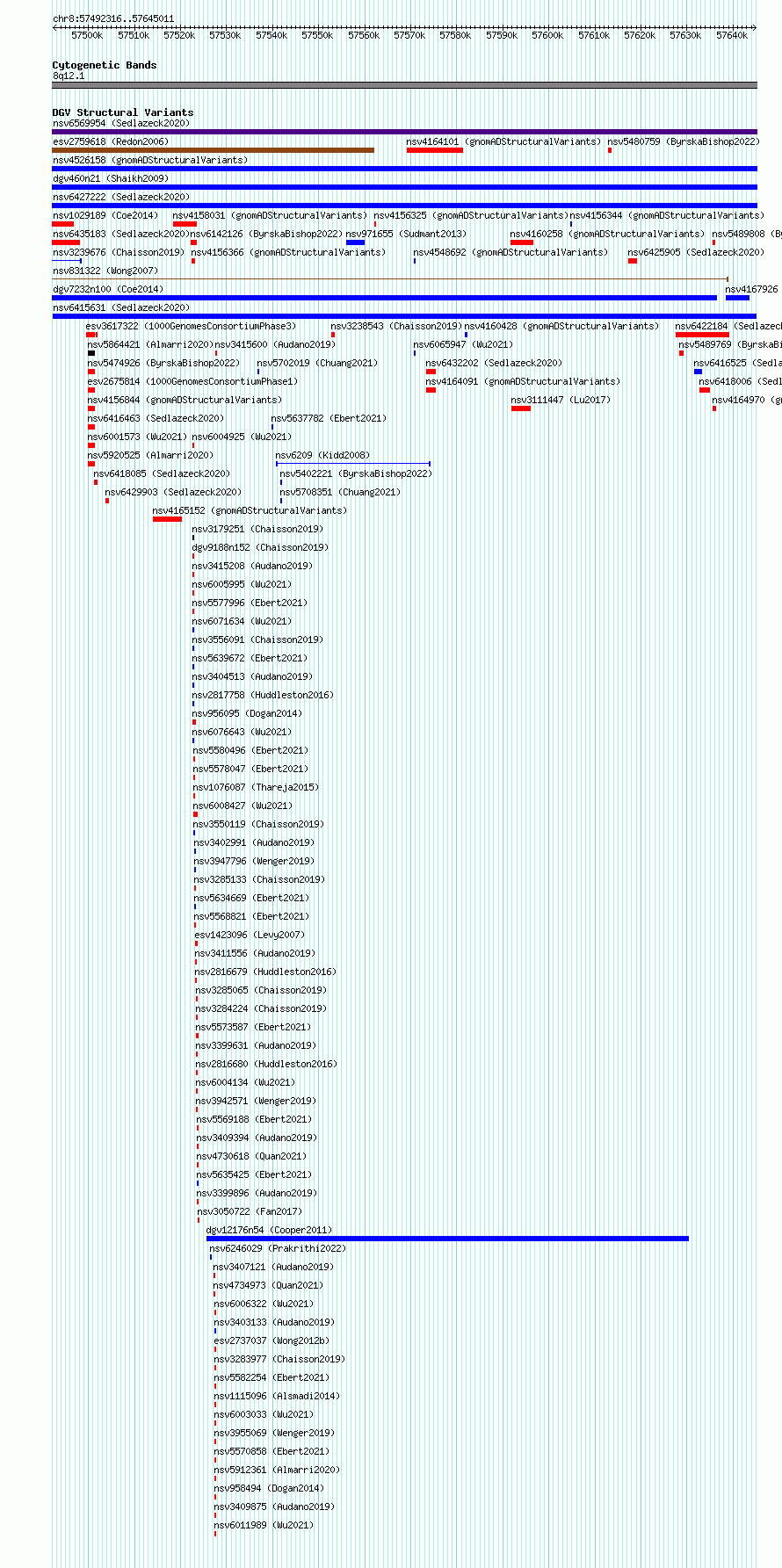Open nsv6427222 (Sedlazeck2020) label
Screen dimensions: 782x1568
tap(120, 197)
